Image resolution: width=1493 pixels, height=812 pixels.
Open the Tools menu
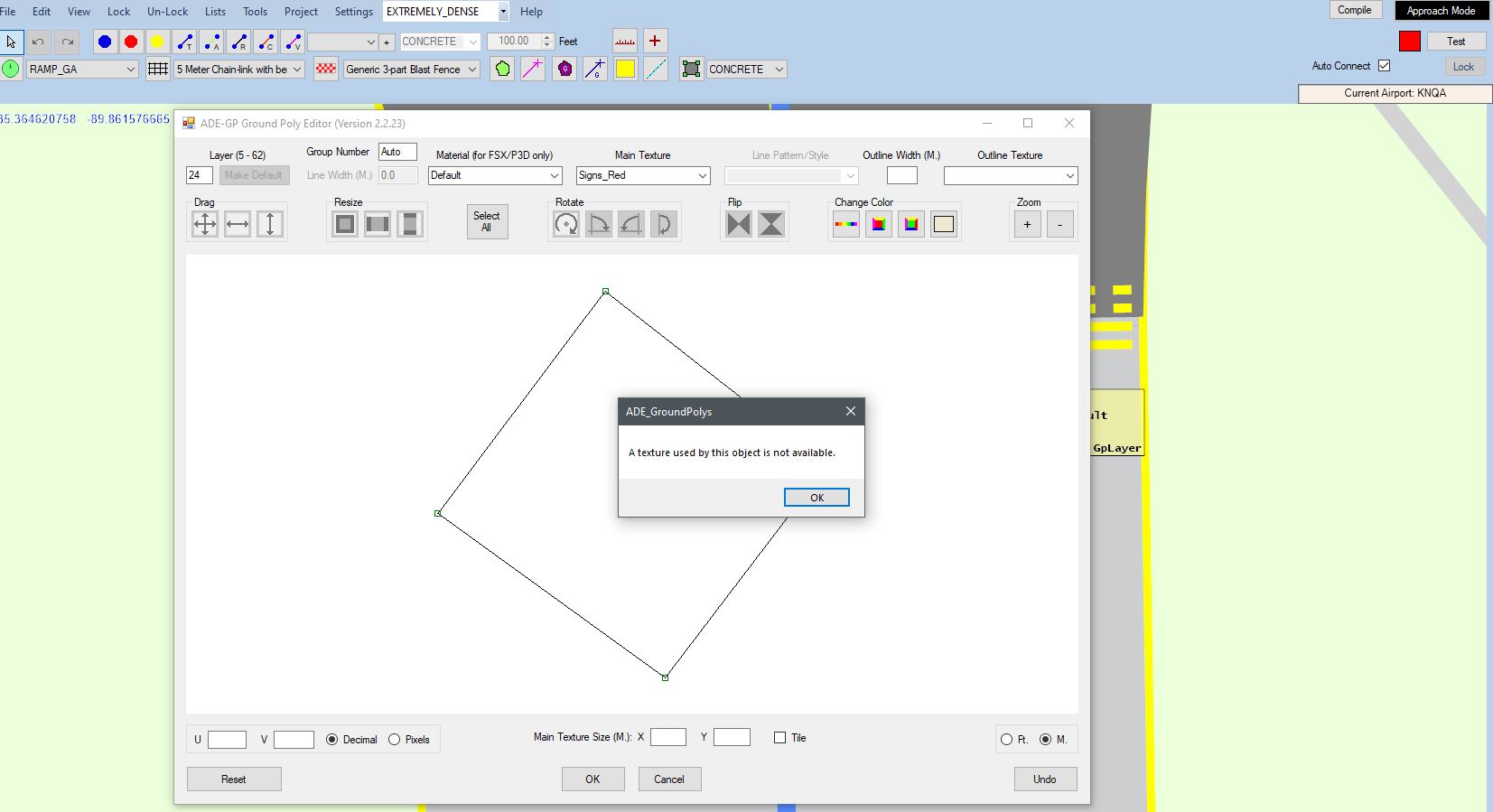coord(255,12)
